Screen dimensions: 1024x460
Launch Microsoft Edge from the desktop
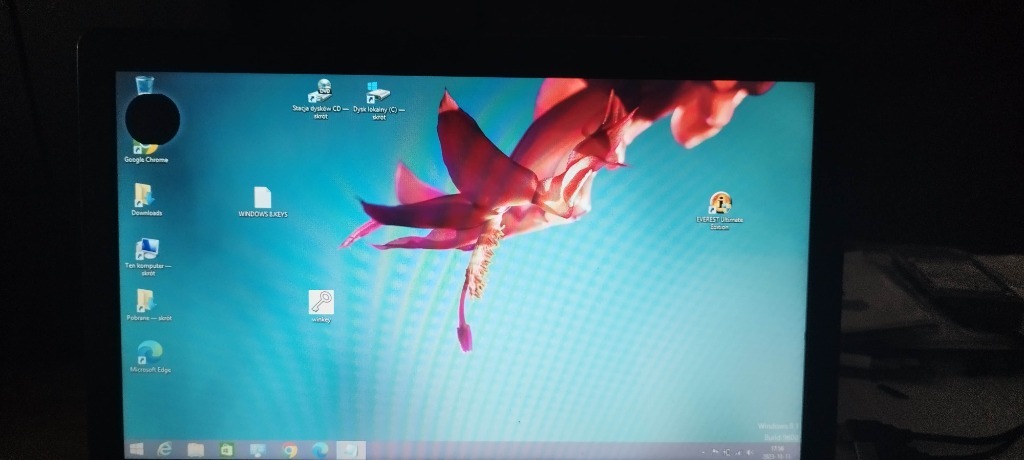tap(150, 353)
